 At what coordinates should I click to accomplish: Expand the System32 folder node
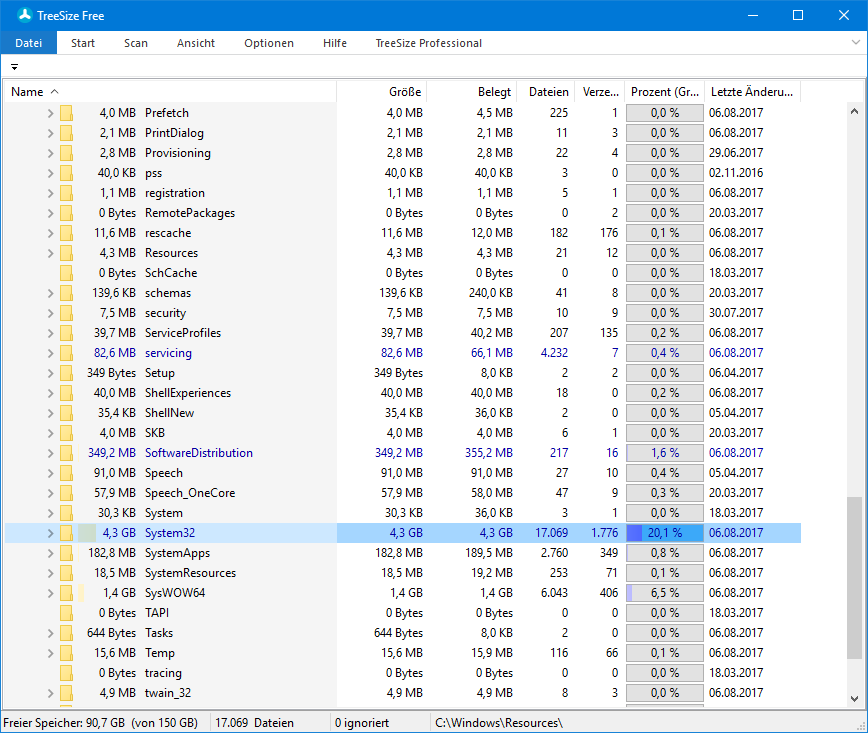[50, 533]
